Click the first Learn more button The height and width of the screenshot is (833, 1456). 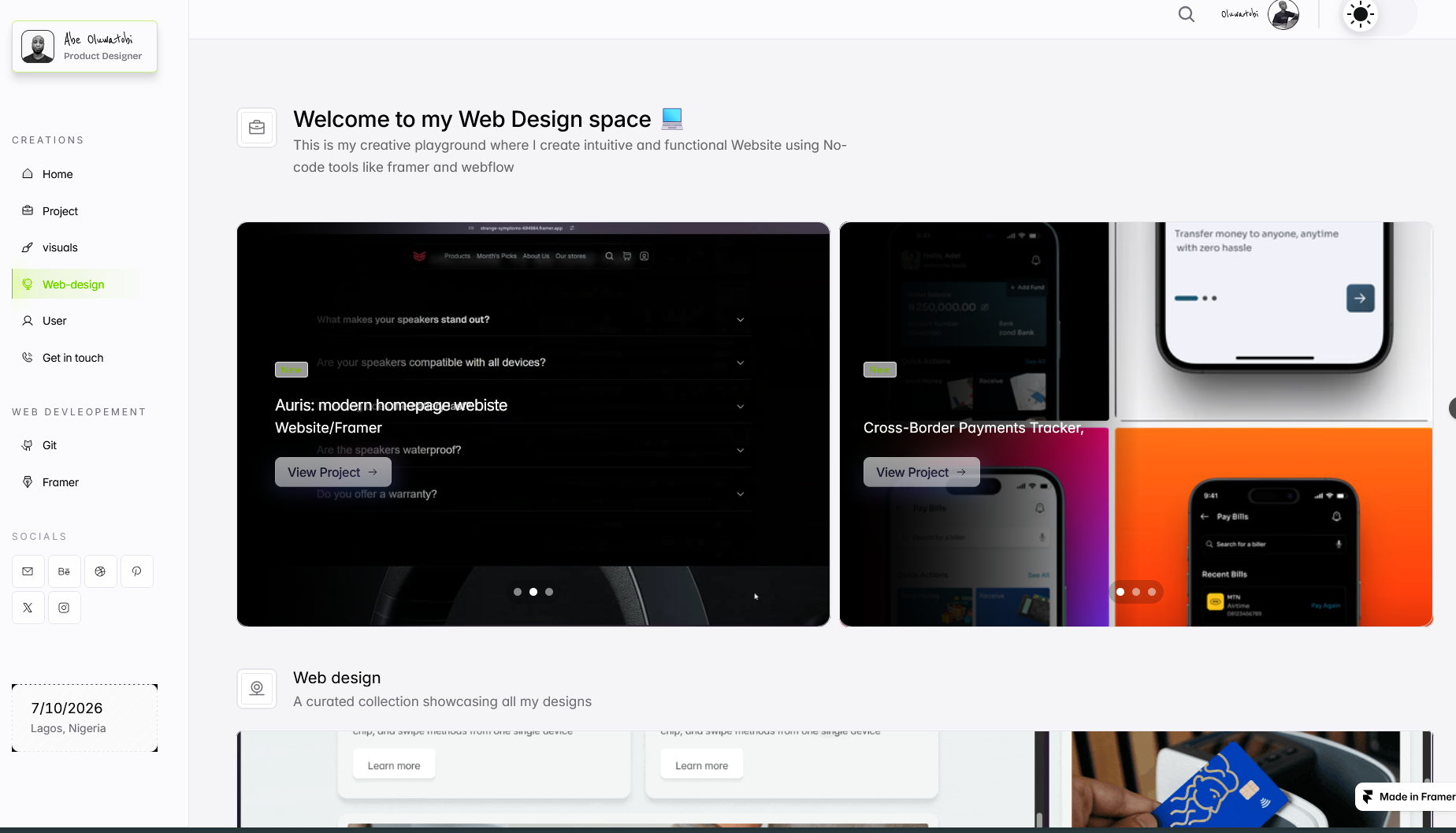(394, 765)
